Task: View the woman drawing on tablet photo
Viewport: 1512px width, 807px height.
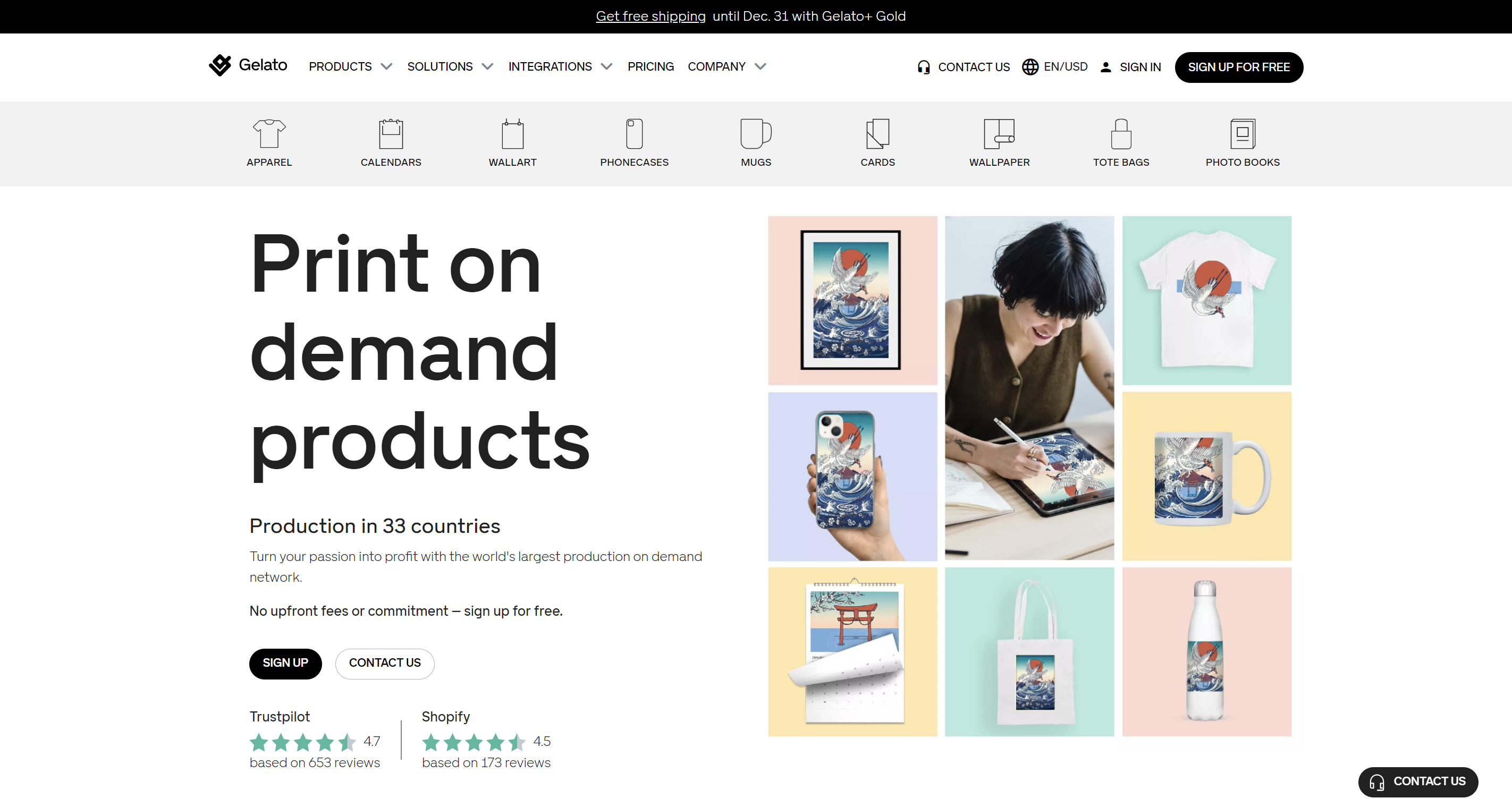Action: tap(1029, 388)
